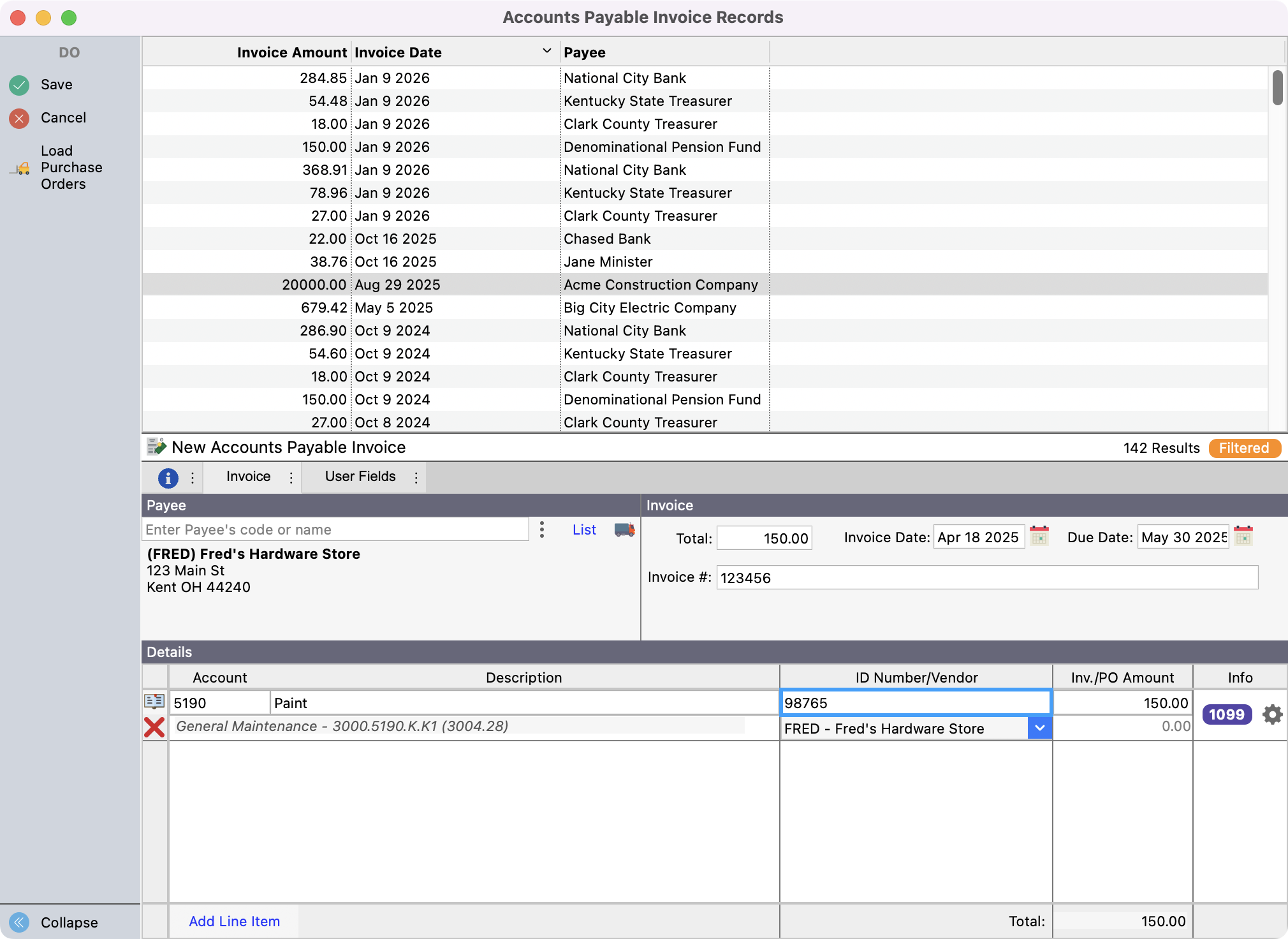Open the Invoice Date calendar picker

pos(1039,536)
